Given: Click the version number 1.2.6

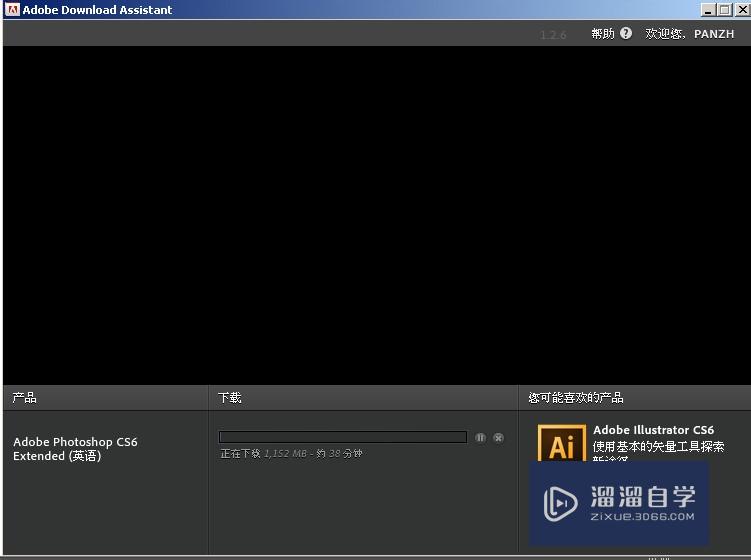Looking at the screenshot, I should (x=553, y=35).
